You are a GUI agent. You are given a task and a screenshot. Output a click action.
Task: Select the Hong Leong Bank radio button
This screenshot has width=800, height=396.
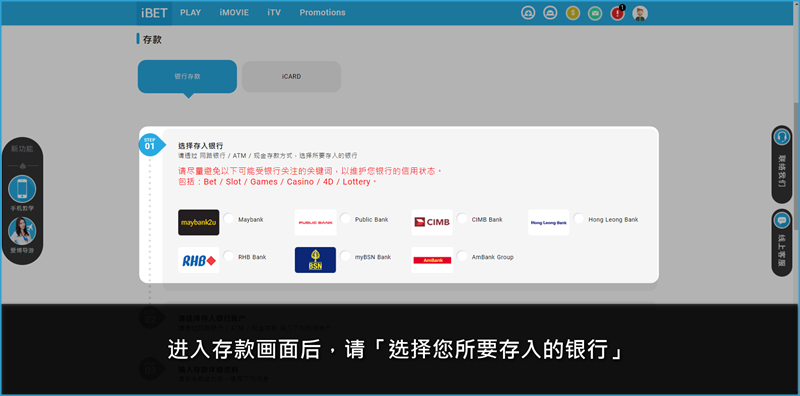(579, 218)
